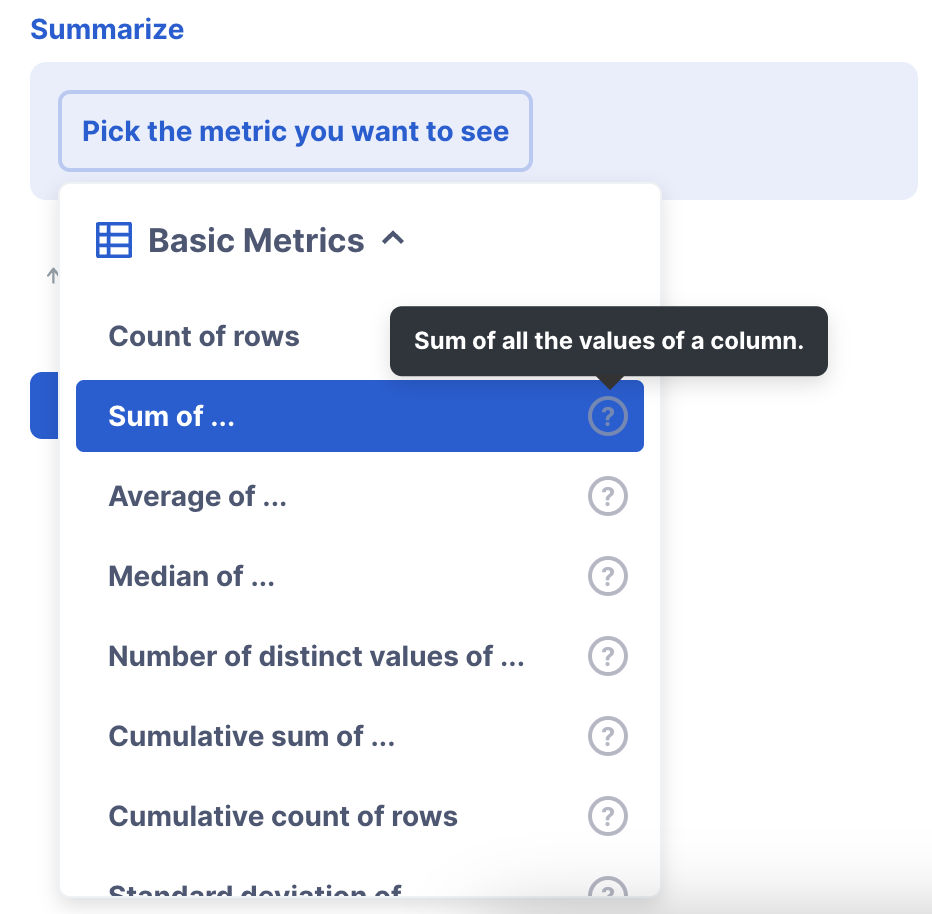Choose Median of ... metric
Screen dimensions: 932x914
tap(360, 576)
